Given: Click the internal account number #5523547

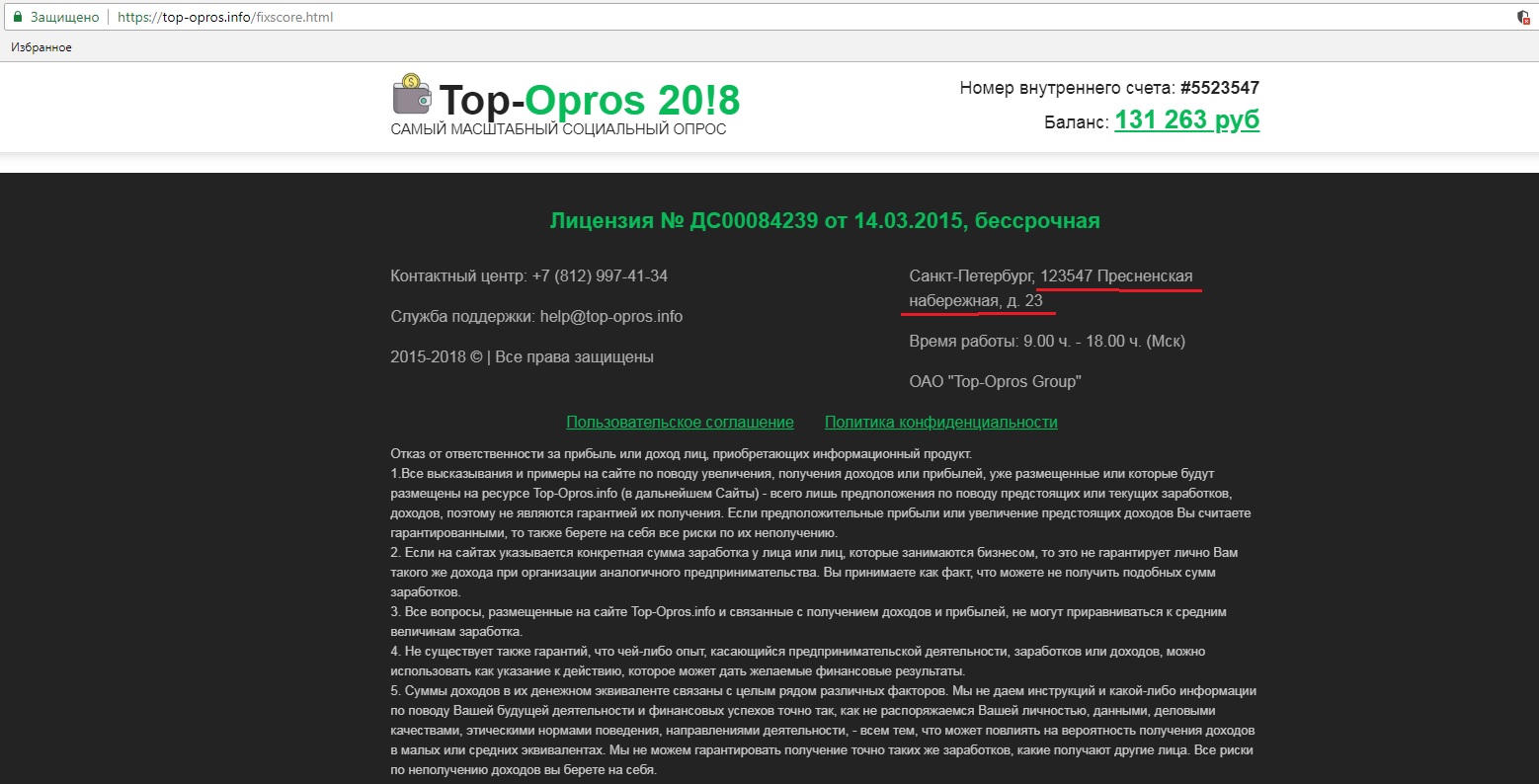Looking at the screenshot, I should [1219, 88].
